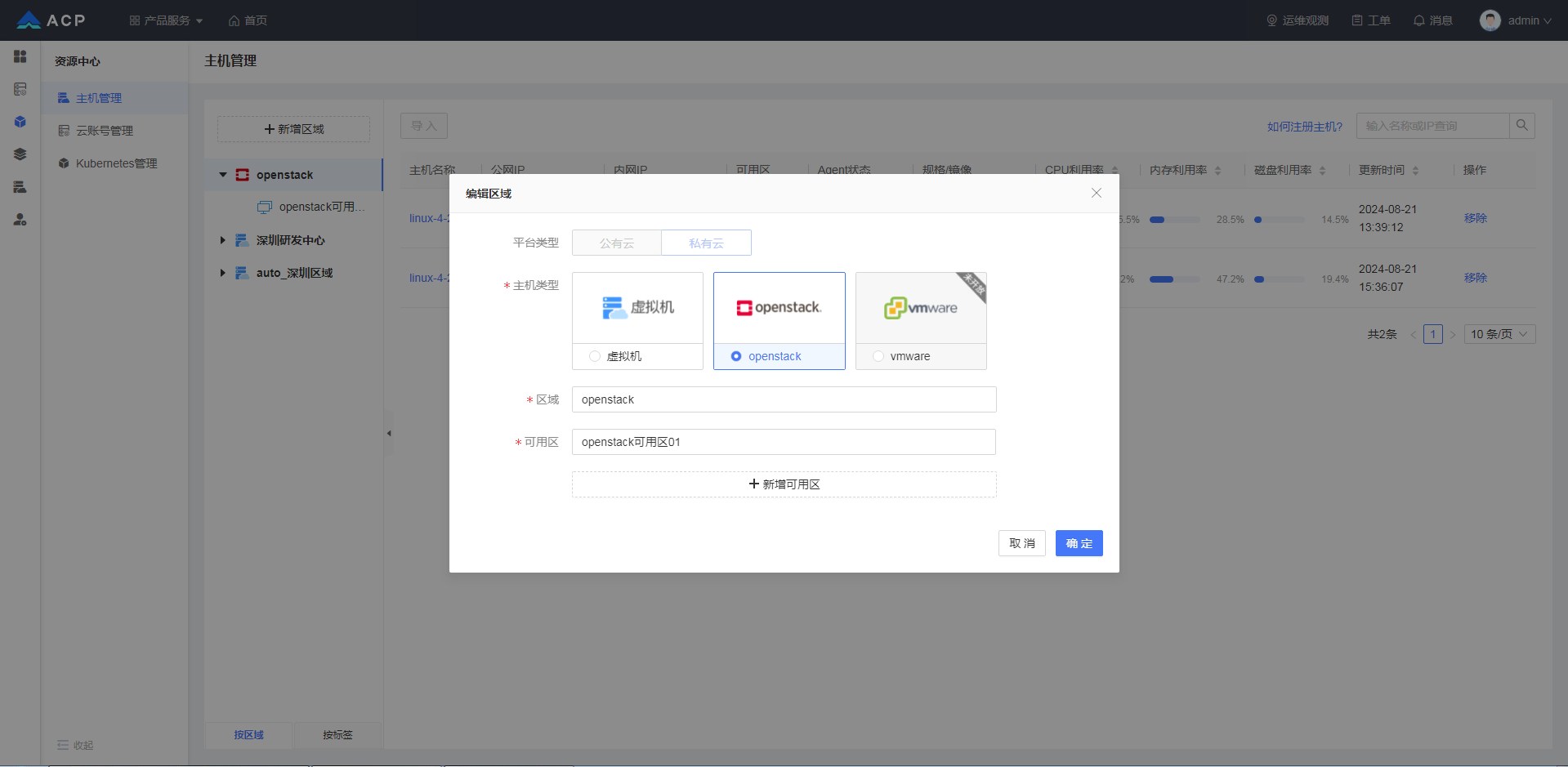Click 新增可用区 to add a zone
Viewport: 1568px width, 767px height.
tap(784, 484)
